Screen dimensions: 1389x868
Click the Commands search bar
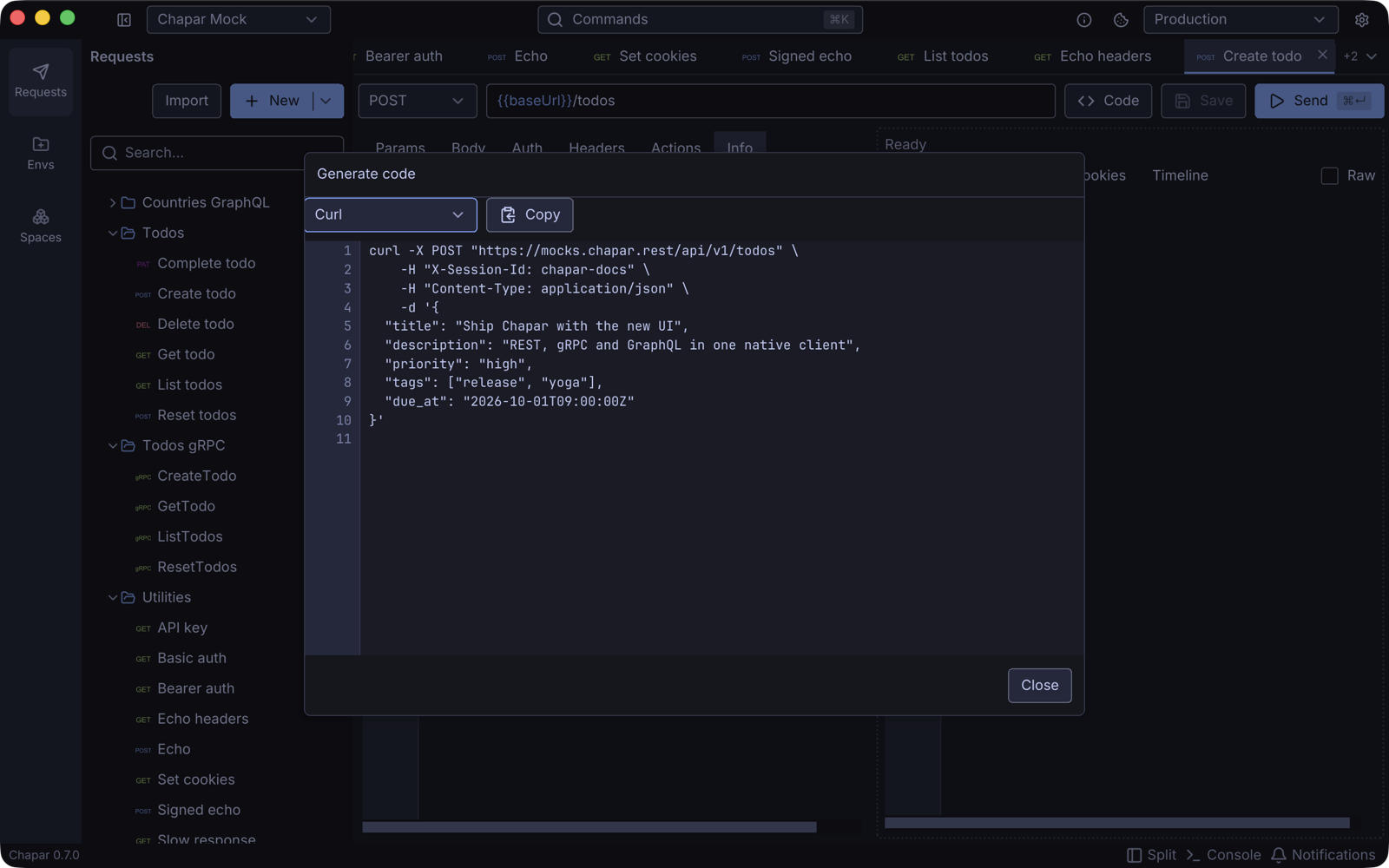tap(700, 19)
